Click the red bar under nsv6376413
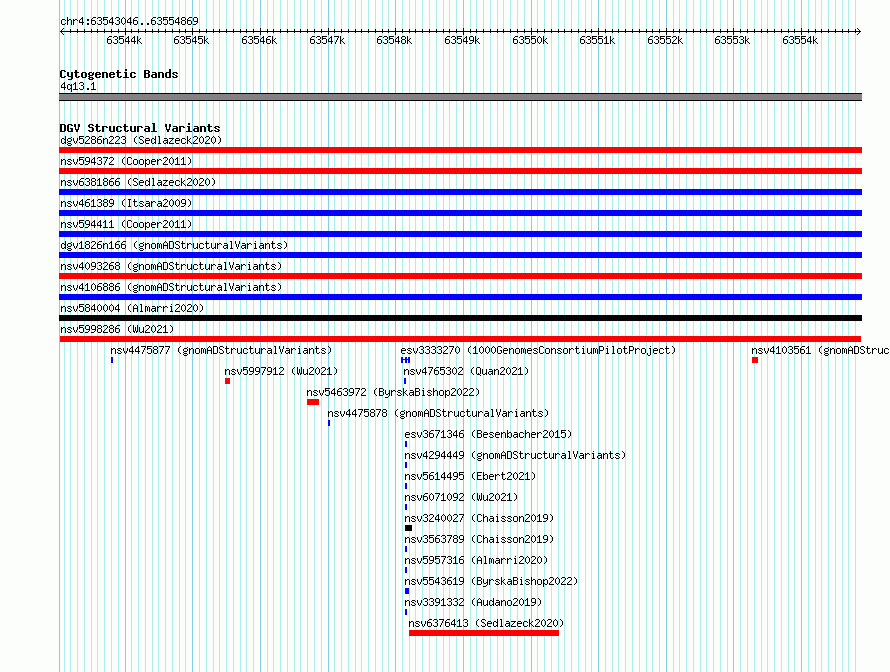The height and width of the screenshot is (672, 890). tap(484, 633)
